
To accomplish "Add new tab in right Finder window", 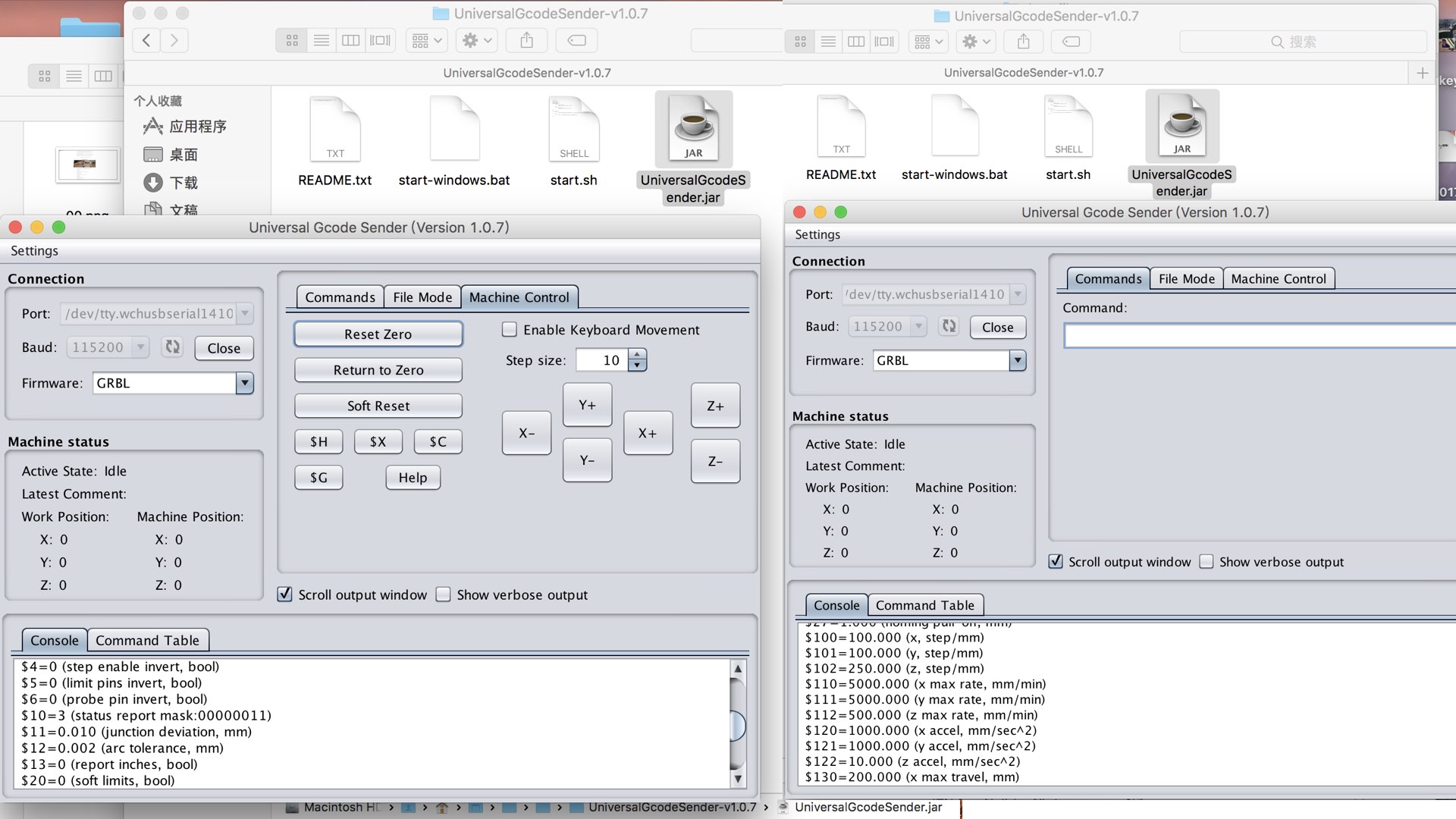I will [x=1423, y=73].
